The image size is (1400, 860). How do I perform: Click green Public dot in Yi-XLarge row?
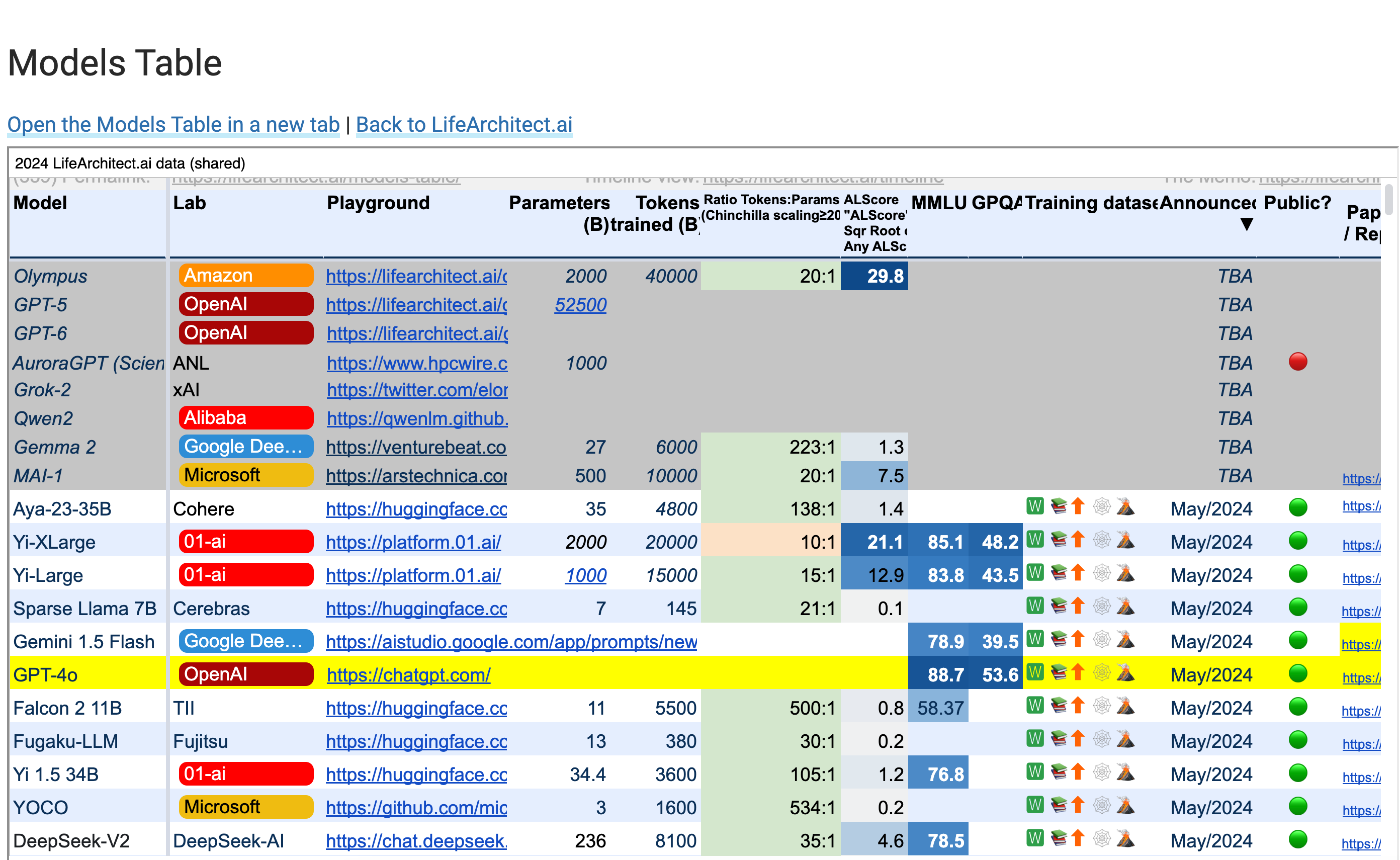(1297, 540)
